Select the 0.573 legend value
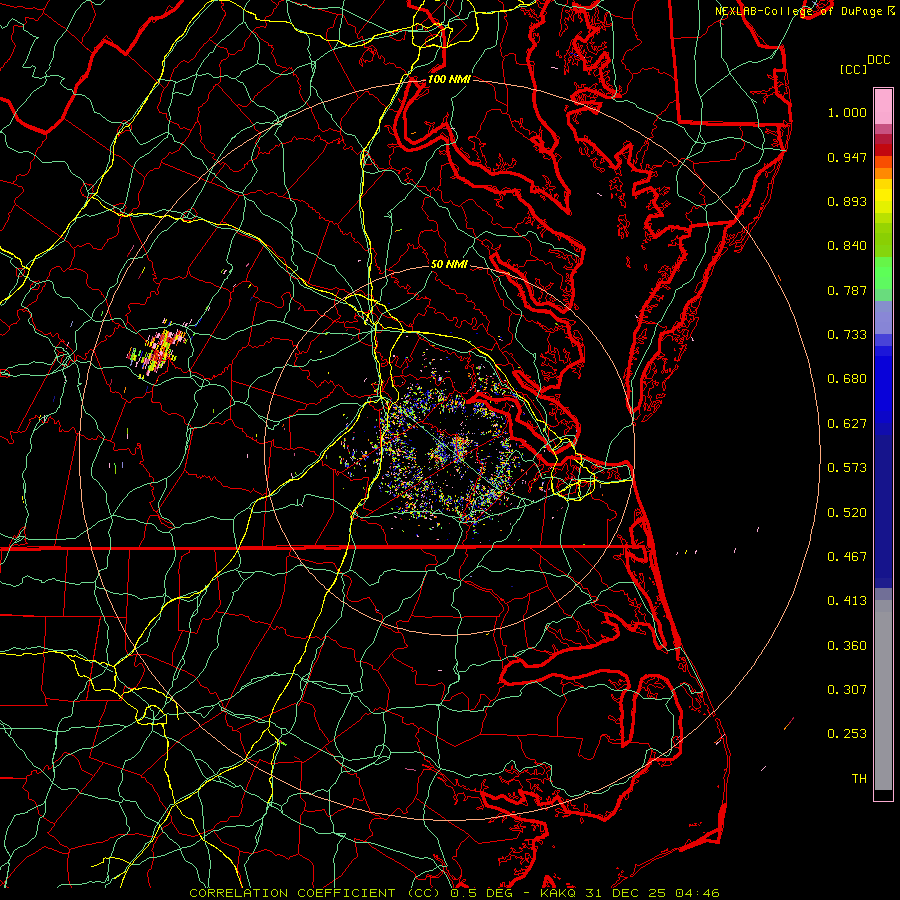 coord(847,468)
